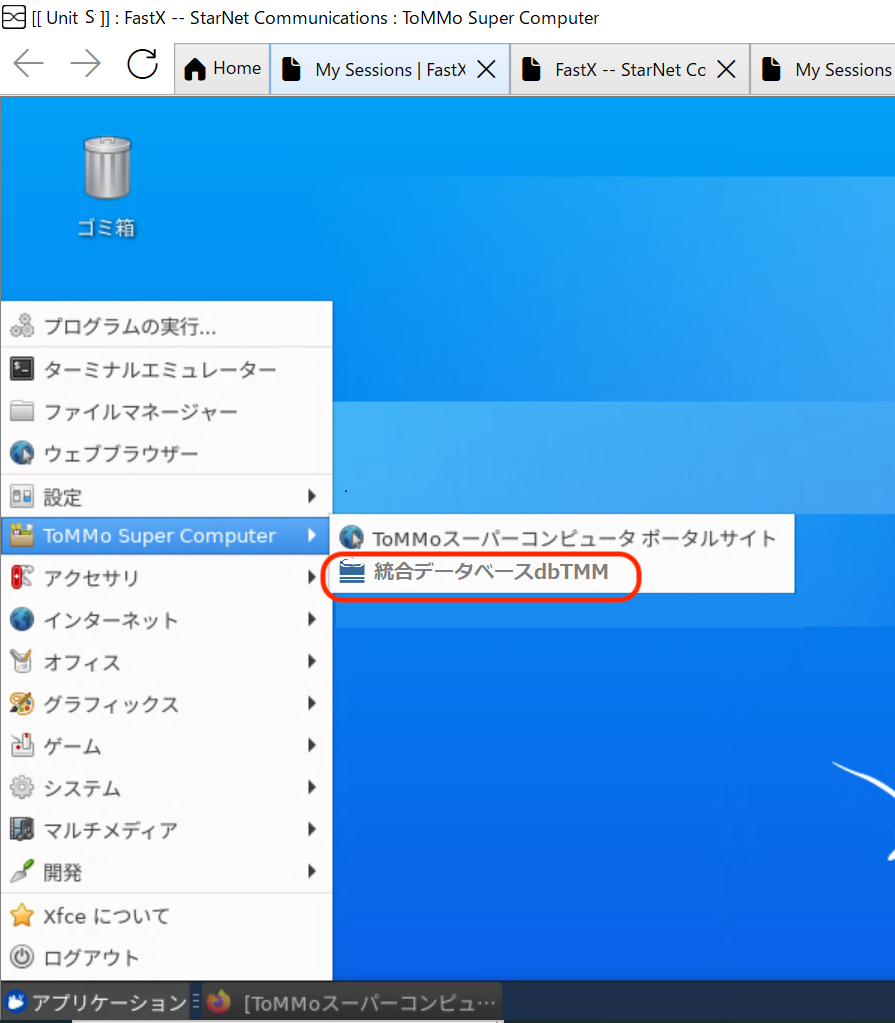The height and width of the screenshot is (1023, 895).
Task: Switch to the last My Sessions tab
Action: pyautogui.click(x=823, y=69)
